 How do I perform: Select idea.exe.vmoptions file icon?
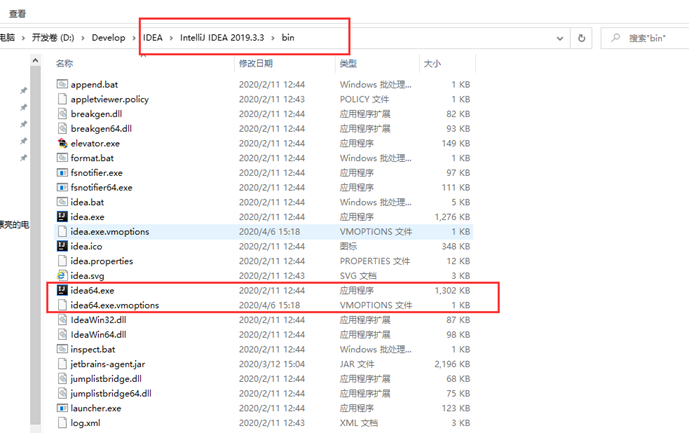[x=62, y=231]
